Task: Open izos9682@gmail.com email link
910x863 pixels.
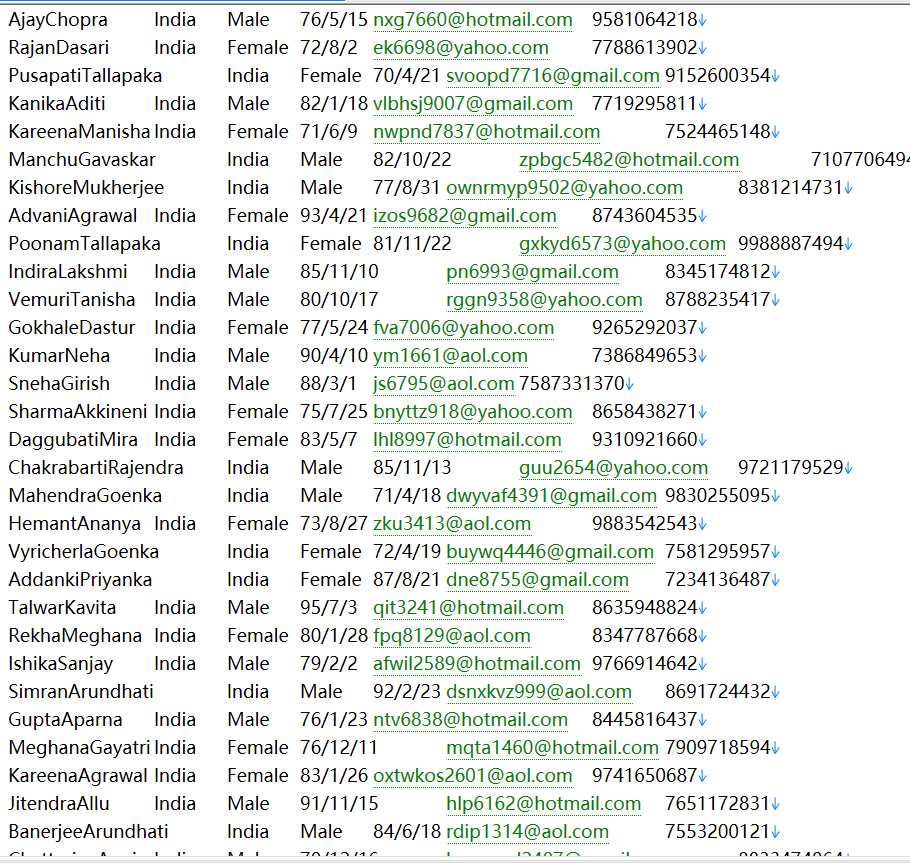Action: 464,215
